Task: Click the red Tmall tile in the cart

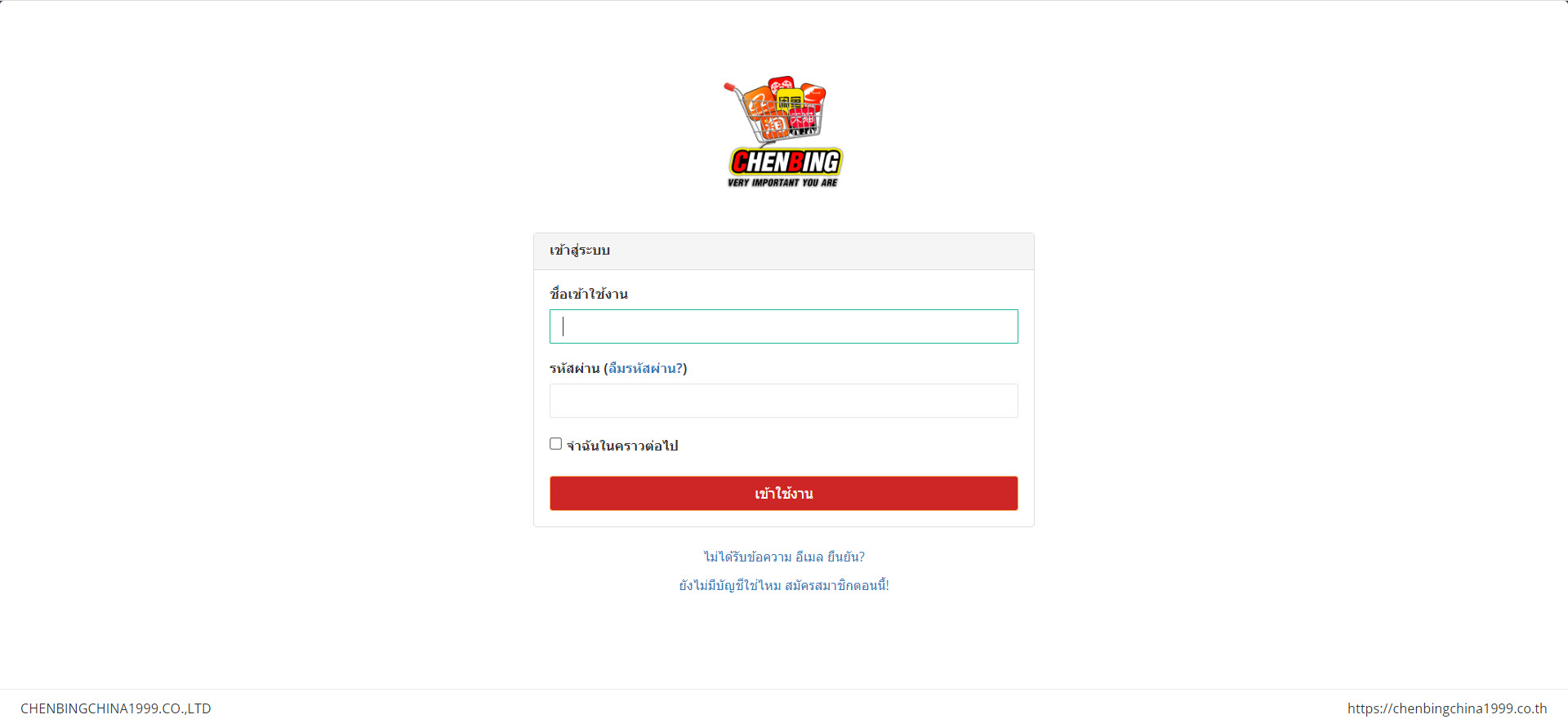Action: tap(803, 118)
